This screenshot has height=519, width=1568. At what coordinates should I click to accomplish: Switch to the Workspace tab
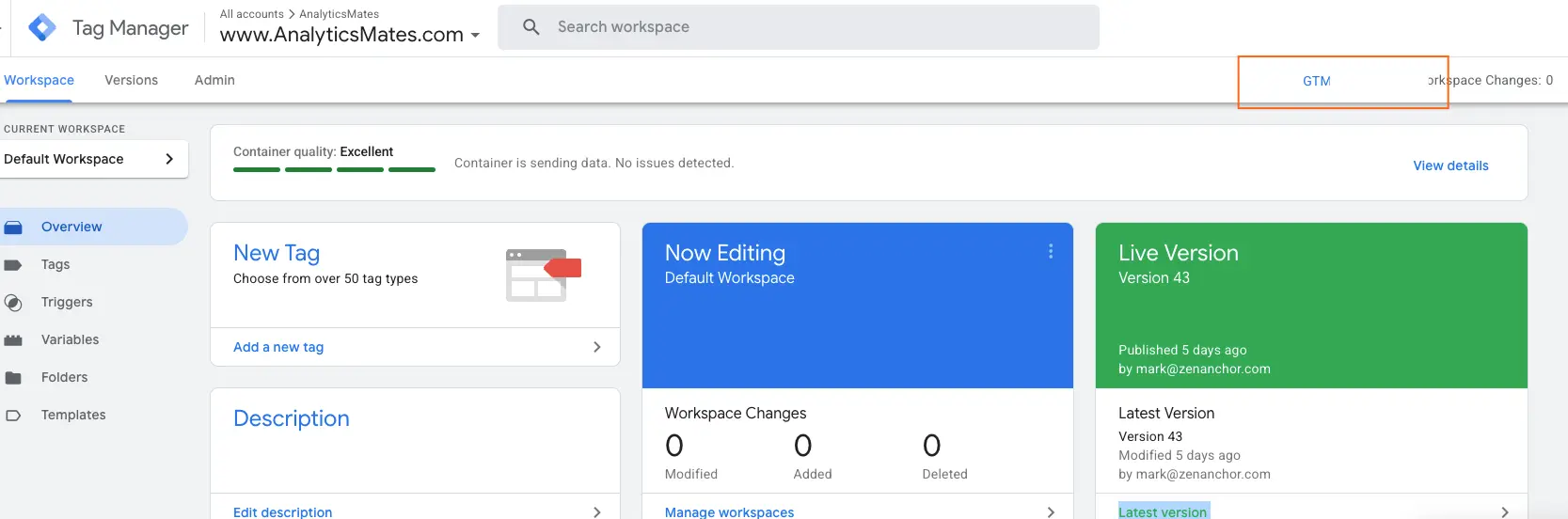(x=39, y=80)
